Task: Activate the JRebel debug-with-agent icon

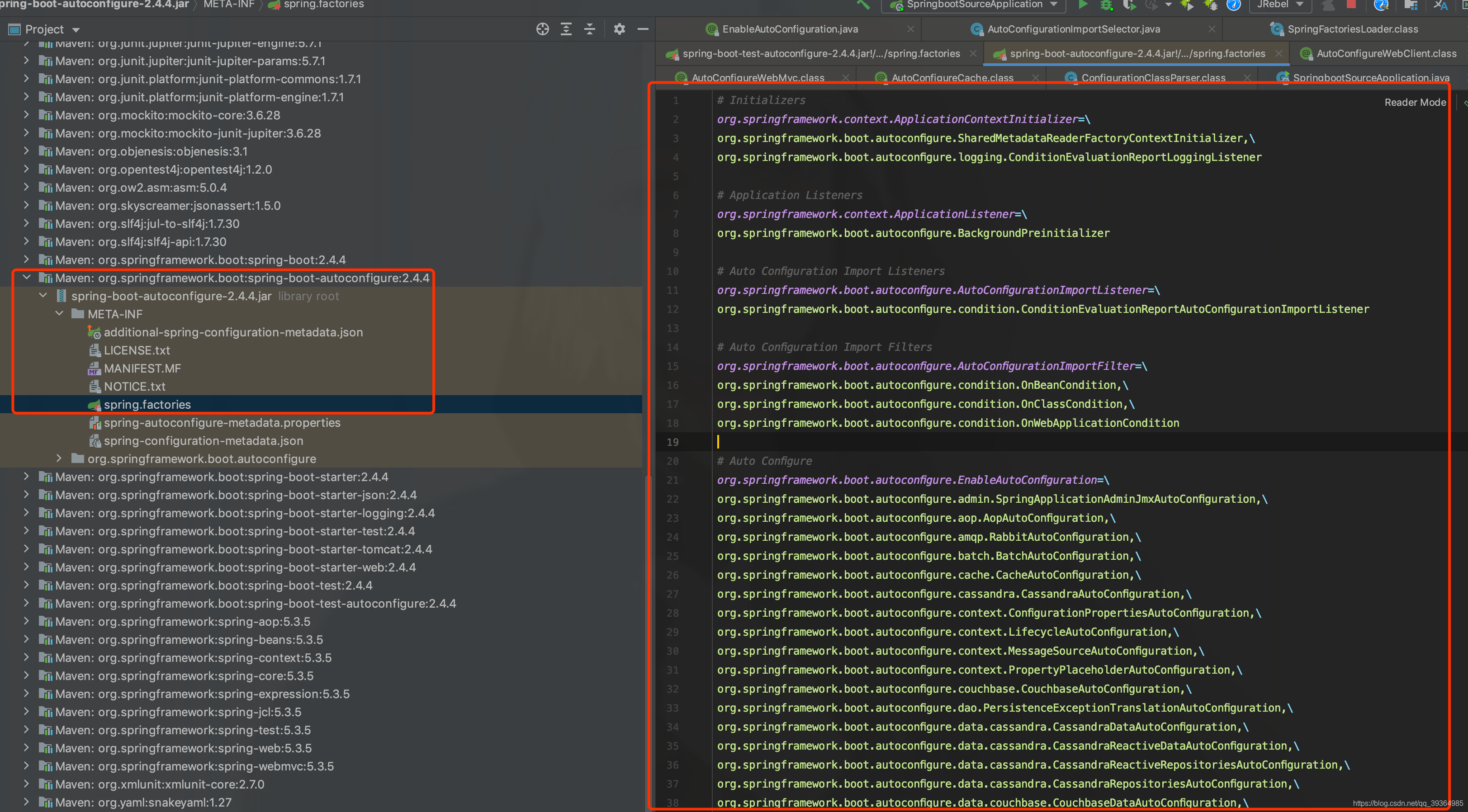Action: pyautogui.click(x=1212, y=5)
